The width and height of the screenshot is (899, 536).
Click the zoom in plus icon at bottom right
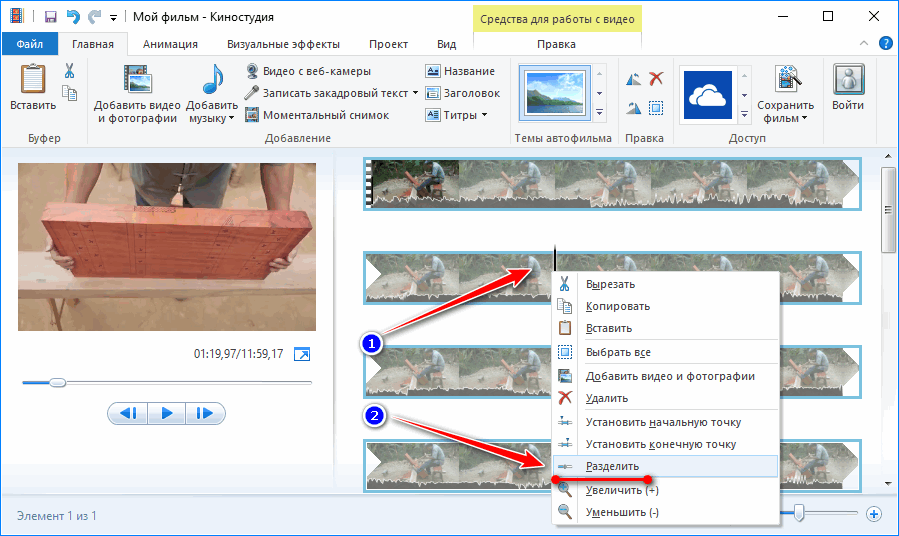coord(874,514)
